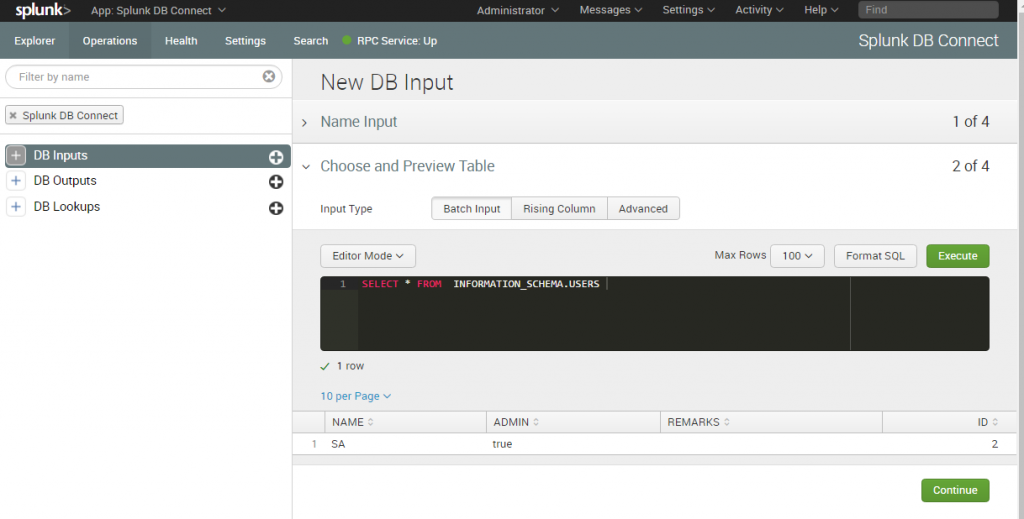Click the Splunk DB Connect app title
Screen dimensions: 1024x519
pos(928,40)
